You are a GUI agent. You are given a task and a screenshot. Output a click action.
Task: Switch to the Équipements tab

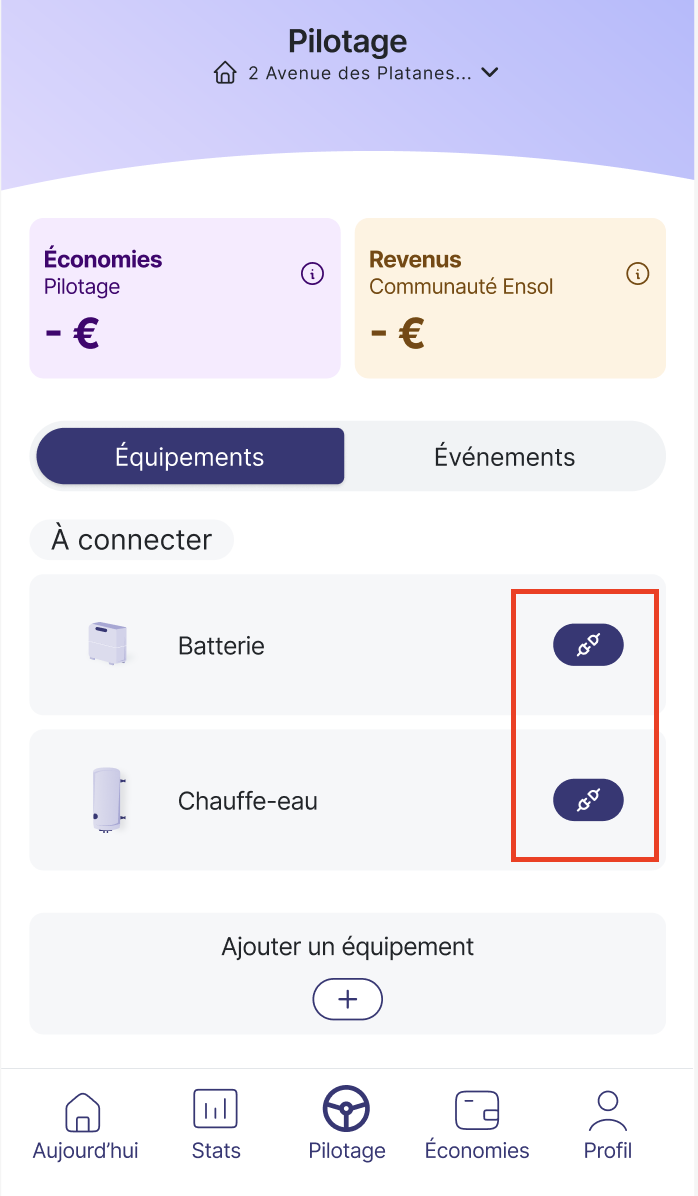190,457
